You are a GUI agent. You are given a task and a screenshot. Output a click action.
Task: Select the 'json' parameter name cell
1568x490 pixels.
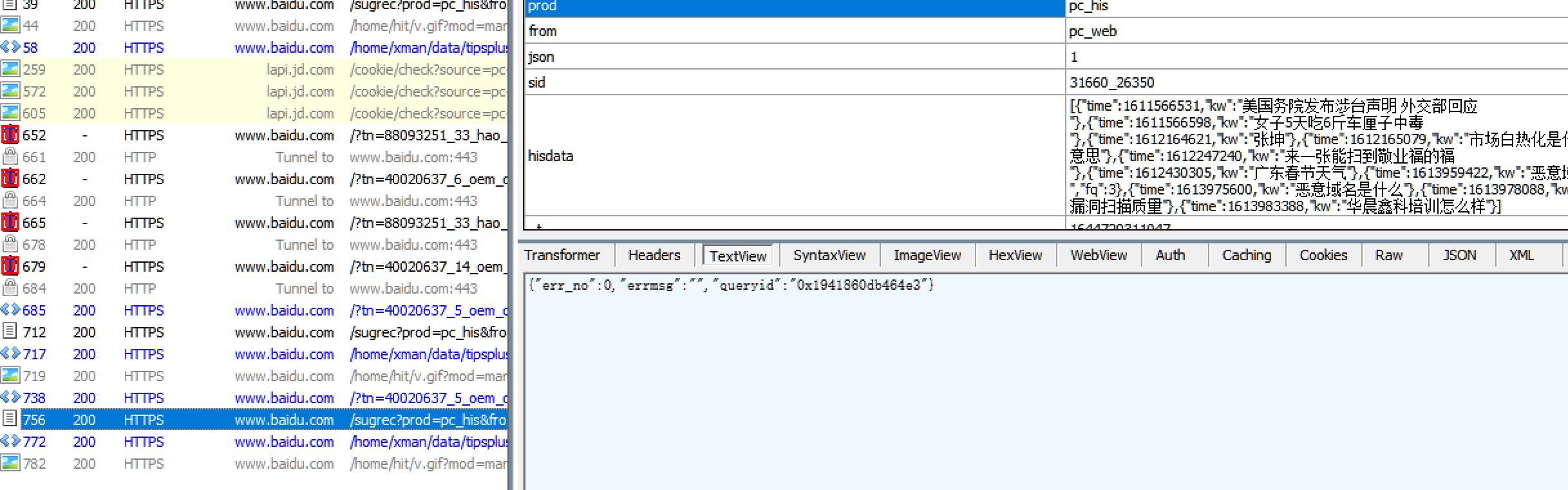[x=795, y=57]
